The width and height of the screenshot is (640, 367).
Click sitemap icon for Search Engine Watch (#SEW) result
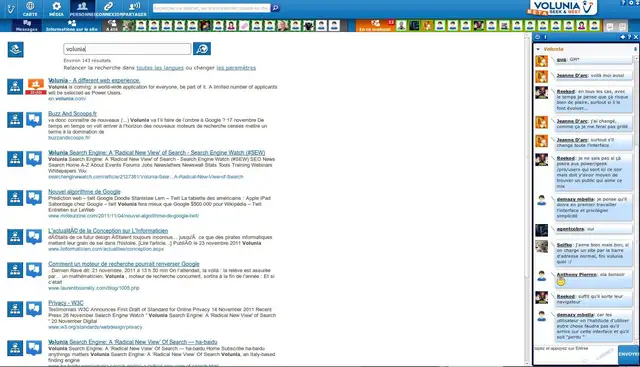pyautogui.click(x=15, y=159)
